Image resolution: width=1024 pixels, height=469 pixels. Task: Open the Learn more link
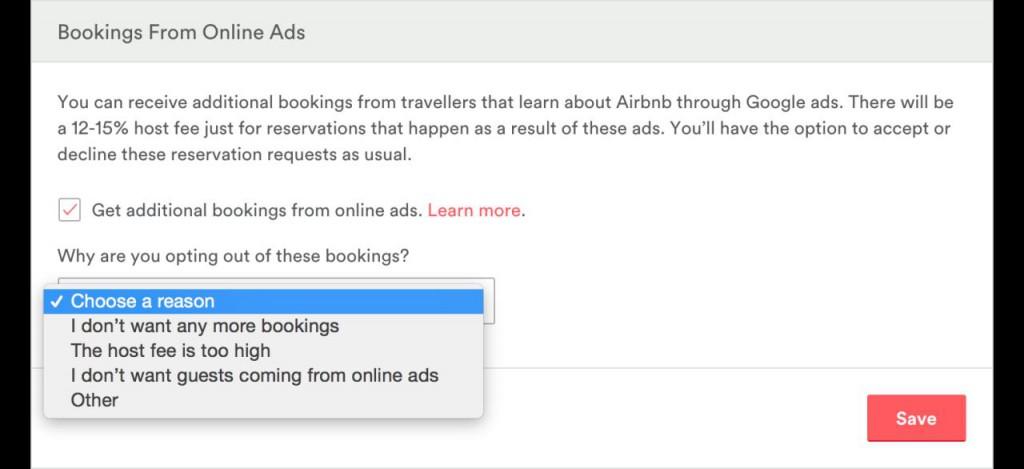pos(474,211)
